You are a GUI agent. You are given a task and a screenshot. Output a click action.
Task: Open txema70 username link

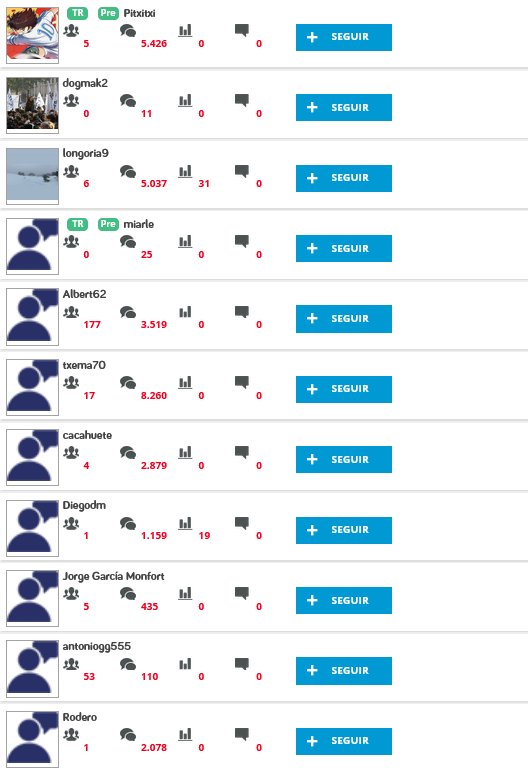click(x=84, y=365)
